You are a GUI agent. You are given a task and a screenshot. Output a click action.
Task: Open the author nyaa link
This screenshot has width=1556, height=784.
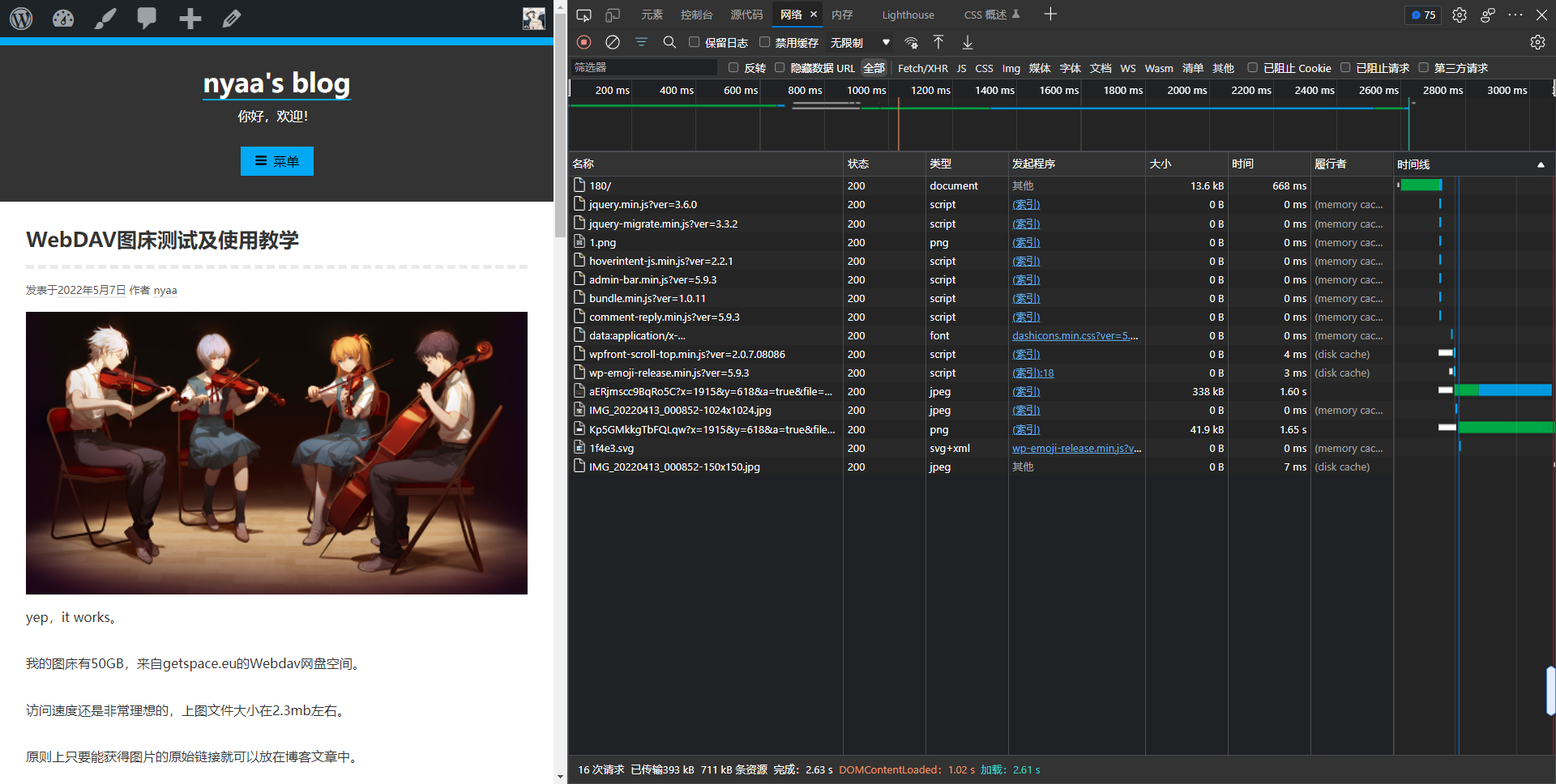coord(165,290)
